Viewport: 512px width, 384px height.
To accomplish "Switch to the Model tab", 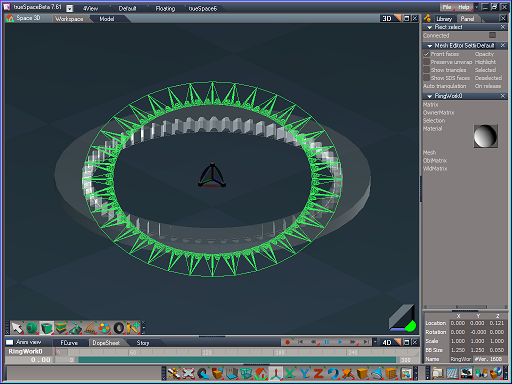I will (x=107, y=19).
